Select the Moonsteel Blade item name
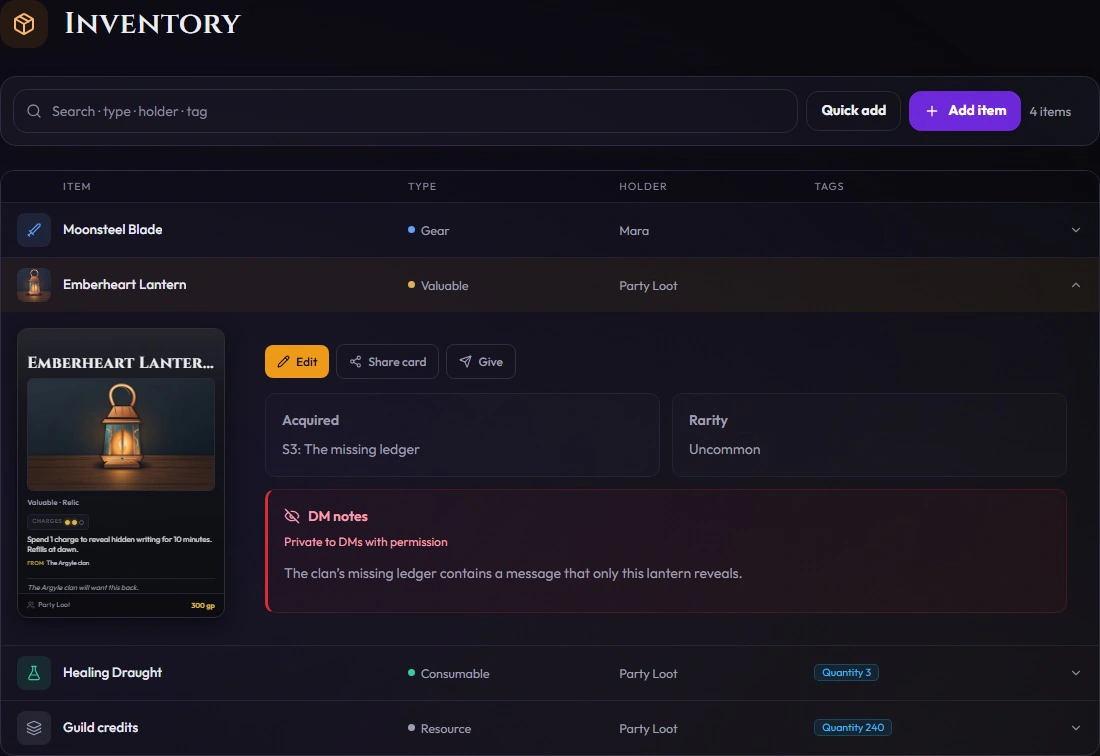The width and height of the screenshot is (1100, 756). coord(112,230)
